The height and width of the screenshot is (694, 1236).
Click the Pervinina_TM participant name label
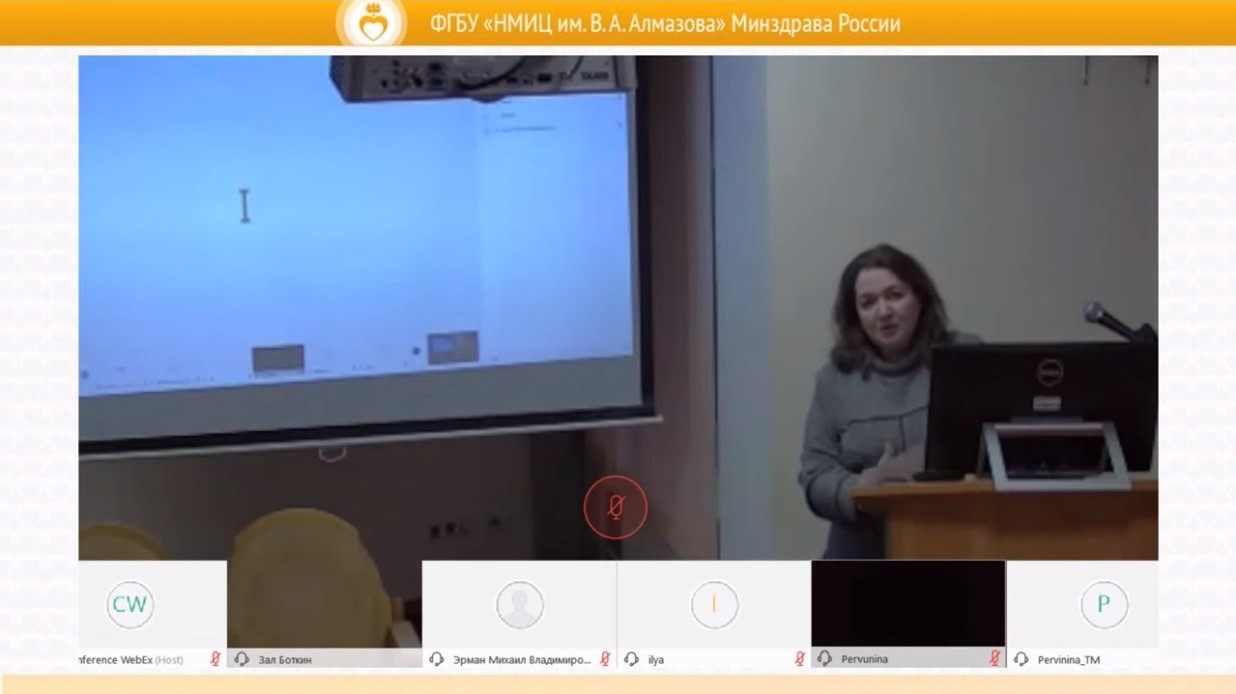[x=1068, y=659]
